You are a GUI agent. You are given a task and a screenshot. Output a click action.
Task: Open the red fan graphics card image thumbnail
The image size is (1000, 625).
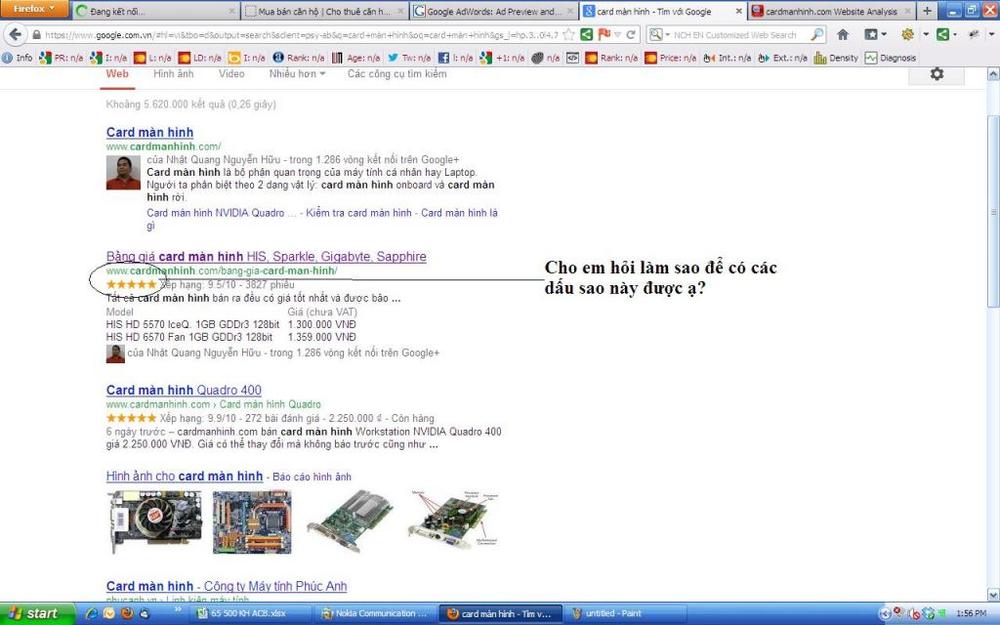point(155,521)
